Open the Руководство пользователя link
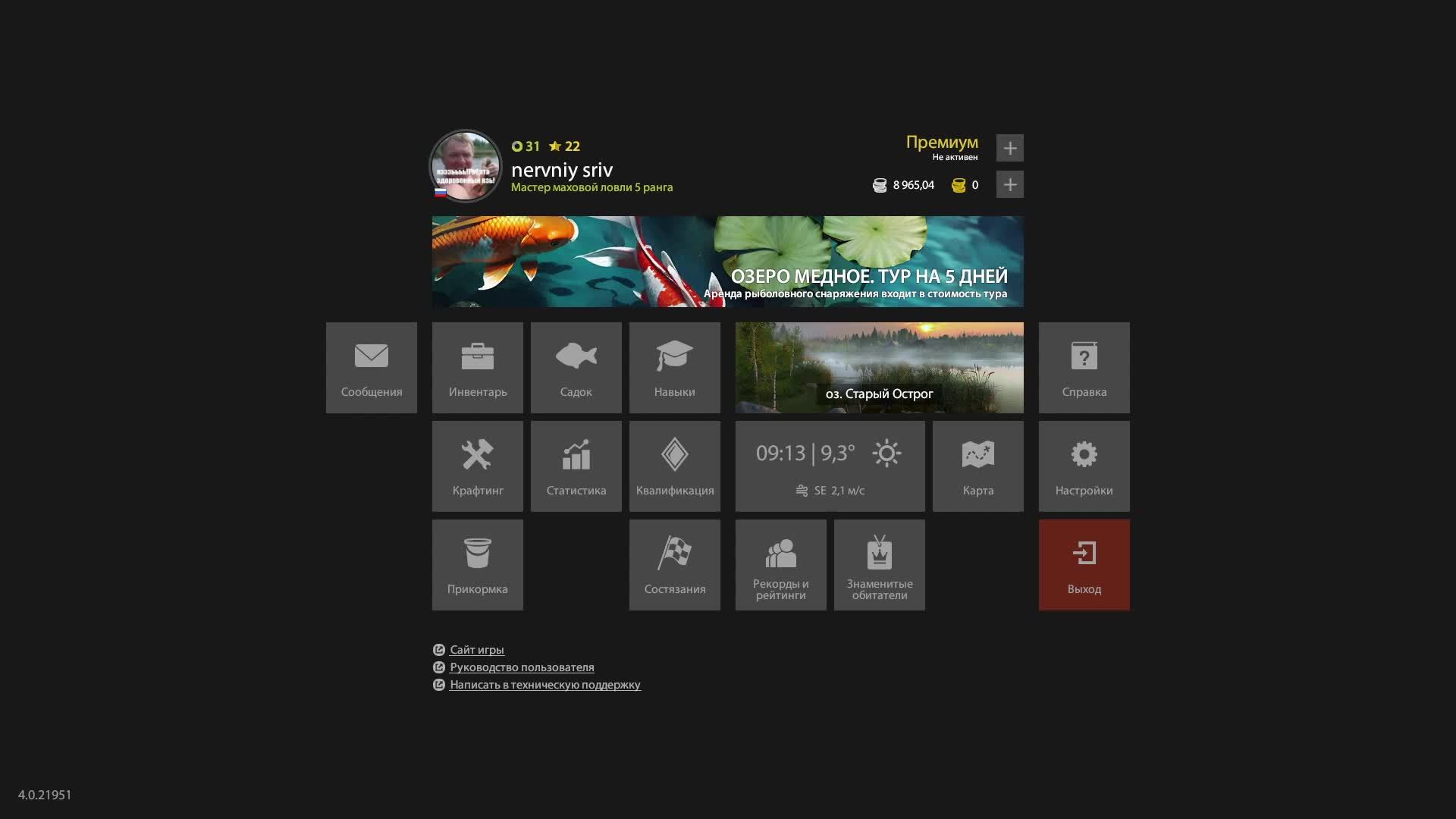The width and height of the screenshot is (1456, 819). pyautogui.click(x=522, y=667)
